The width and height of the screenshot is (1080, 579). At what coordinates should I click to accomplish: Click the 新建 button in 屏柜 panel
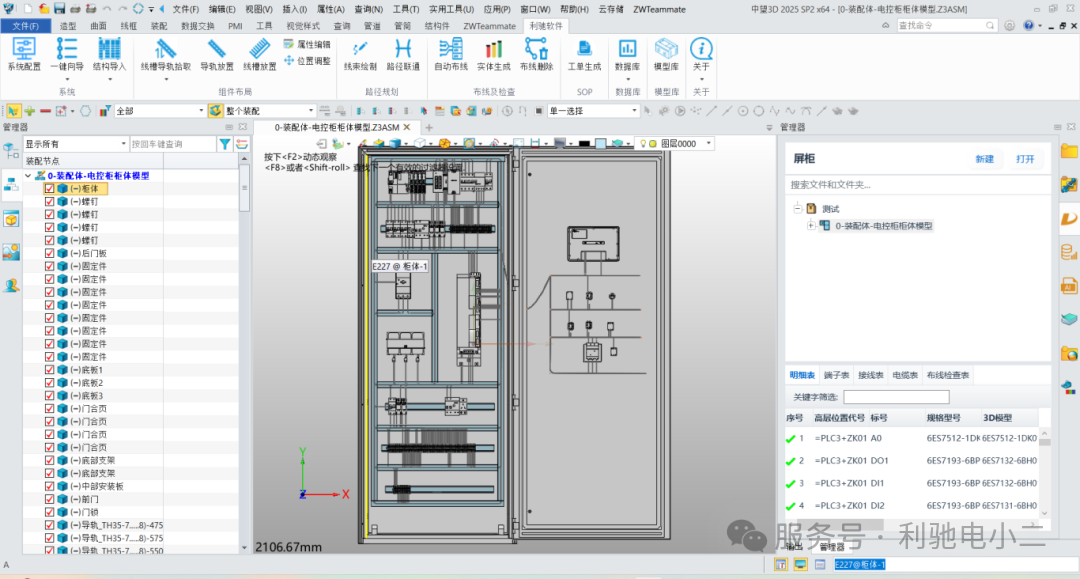[985, 159]
